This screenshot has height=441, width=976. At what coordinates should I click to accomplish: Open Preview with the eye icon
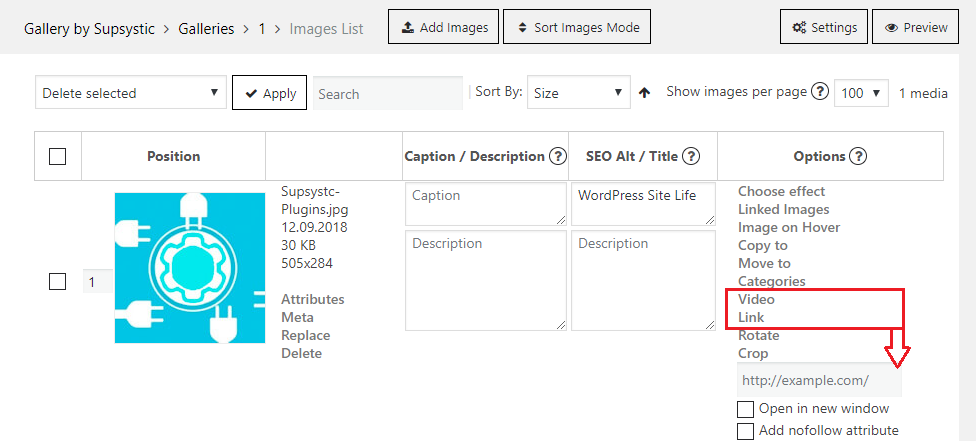(x=916, y=27)
